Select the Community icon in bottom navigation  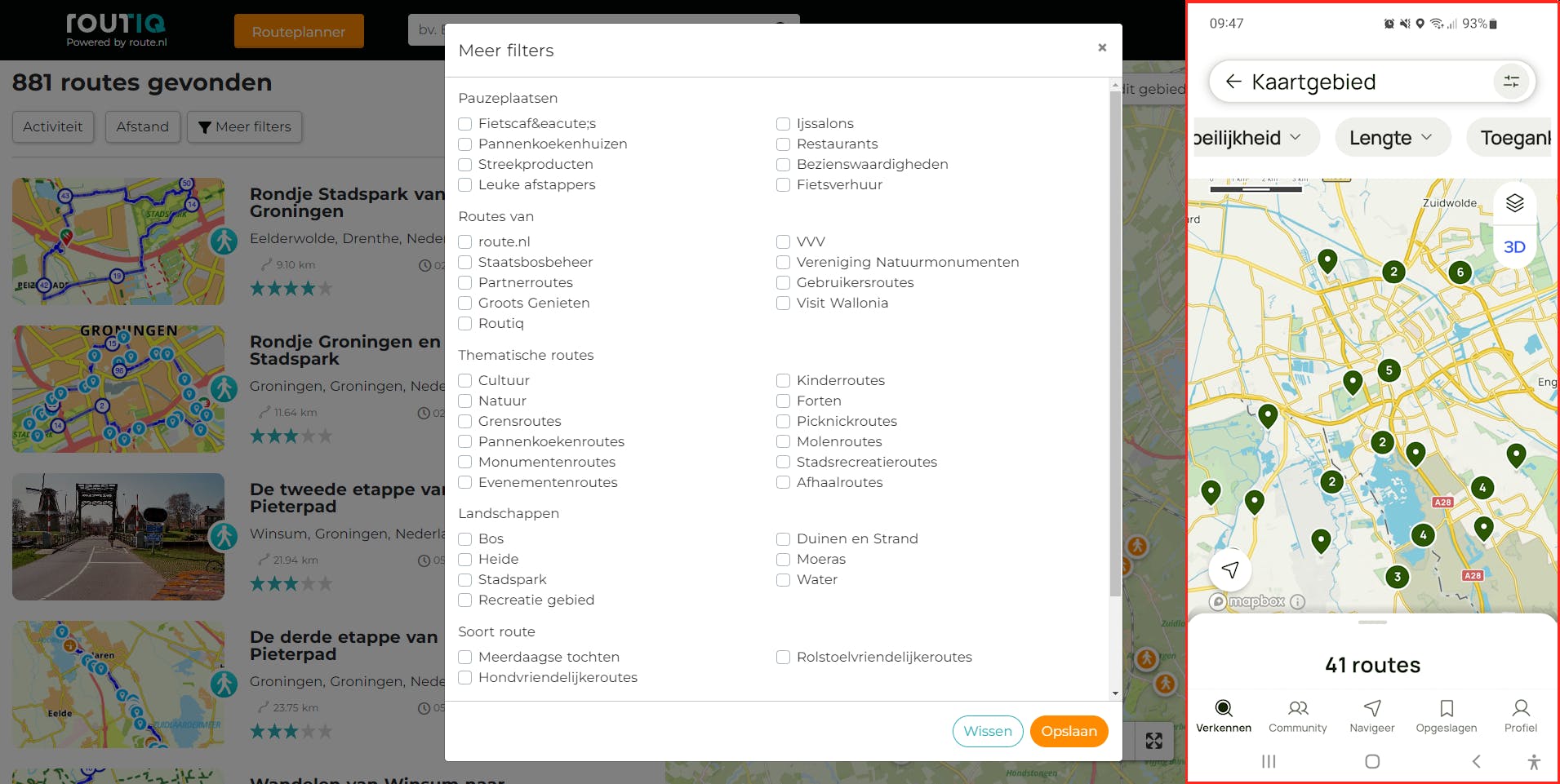coord(1298,709)
